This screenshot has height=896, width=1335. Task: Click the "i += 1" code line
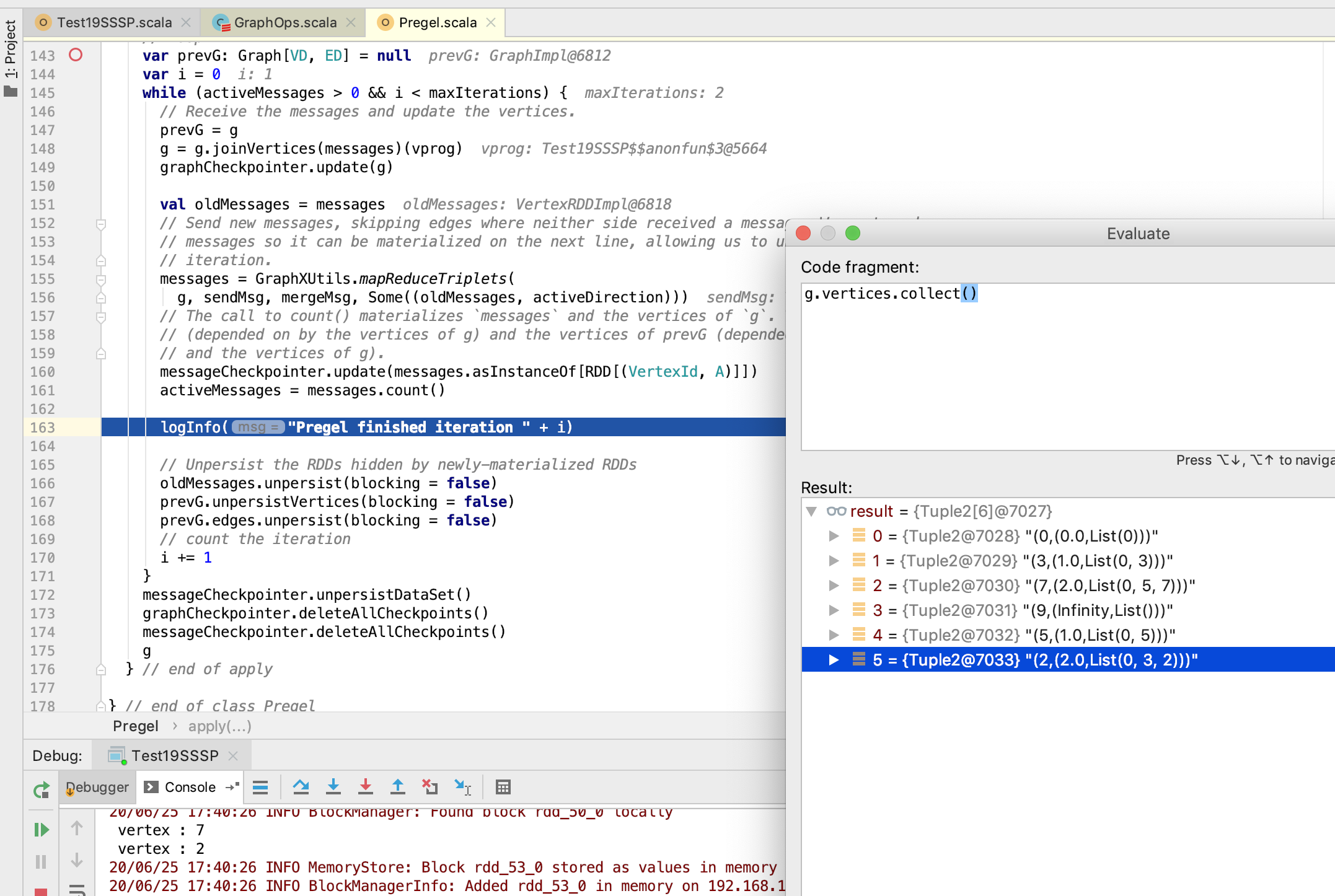[x=186, y=558]
